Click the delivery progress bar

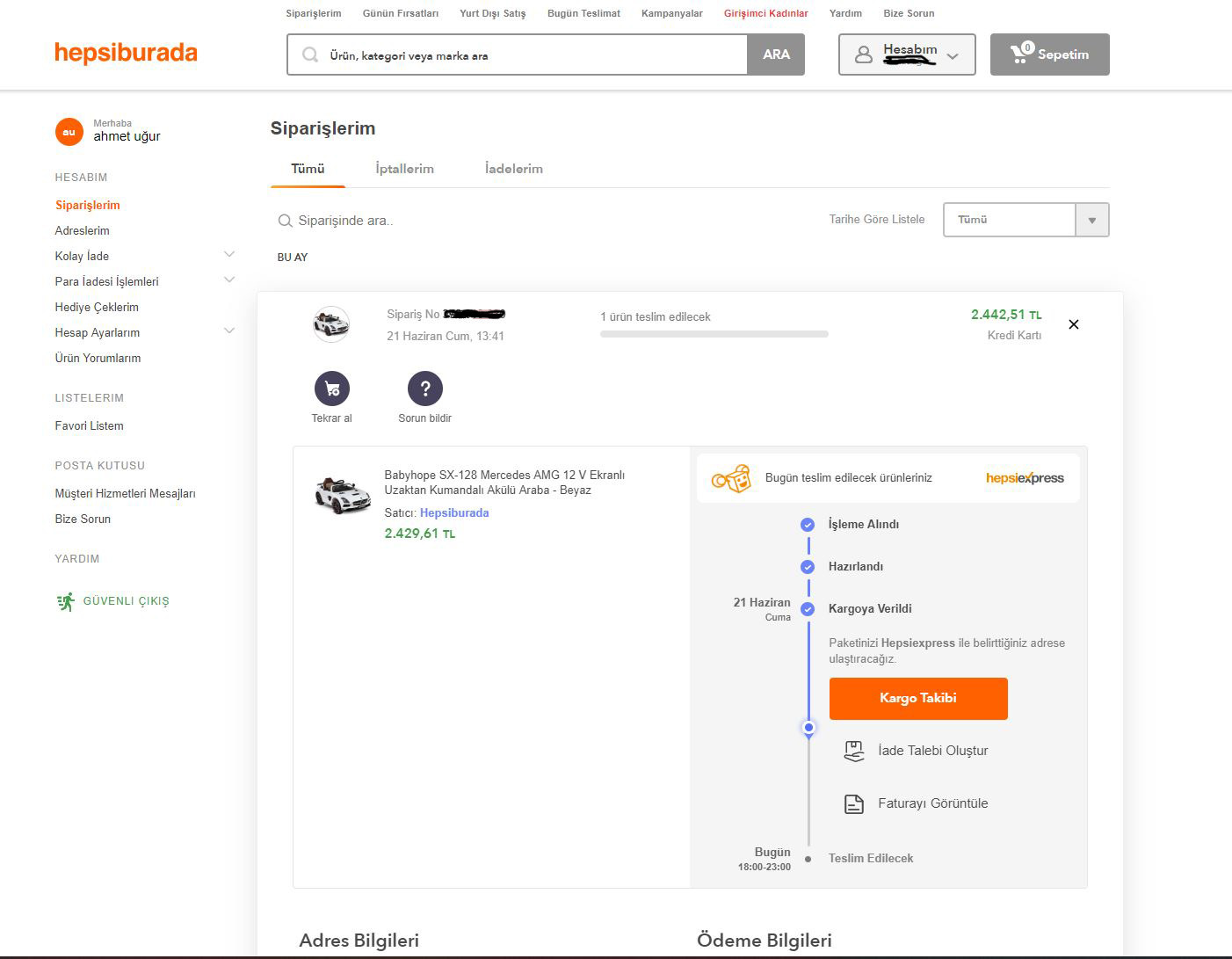(714, 334)
